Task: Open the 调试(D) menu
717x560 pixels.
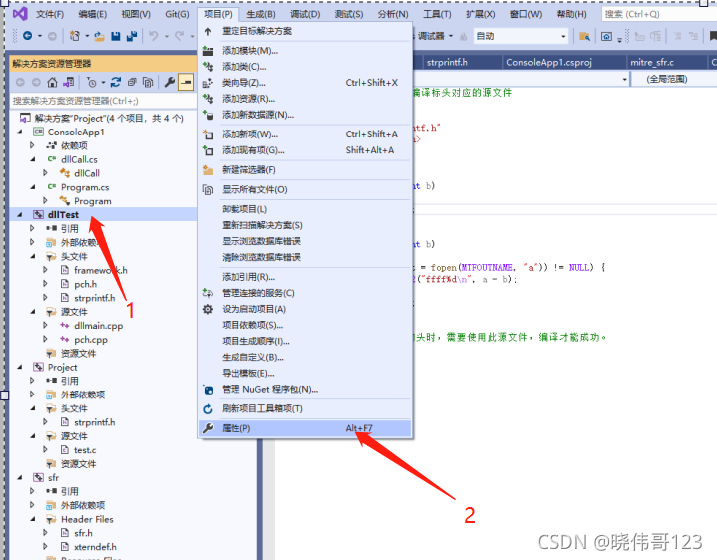Action: click(x=305, y=14)
